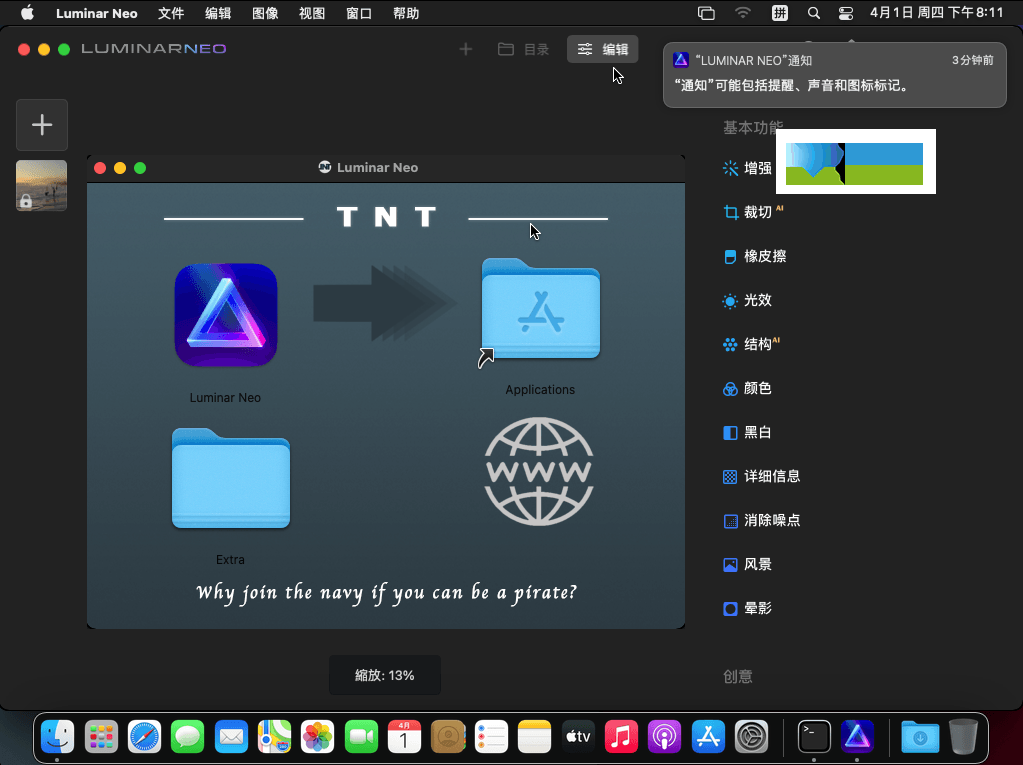
Task: Open Apple TV from the Dock
Action: [x=578, y=737]
